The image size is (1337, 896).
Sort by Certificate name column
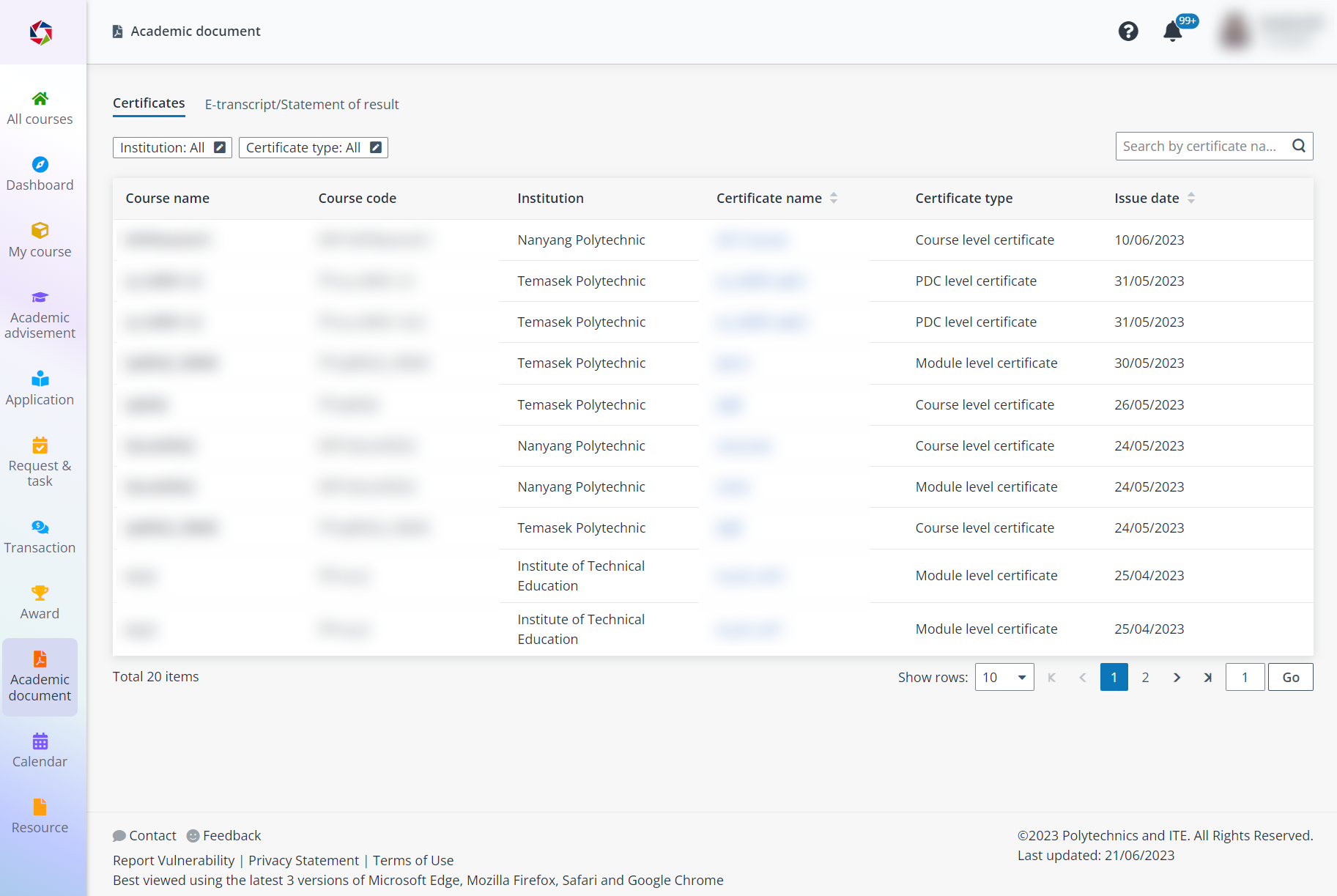(834, 198)
